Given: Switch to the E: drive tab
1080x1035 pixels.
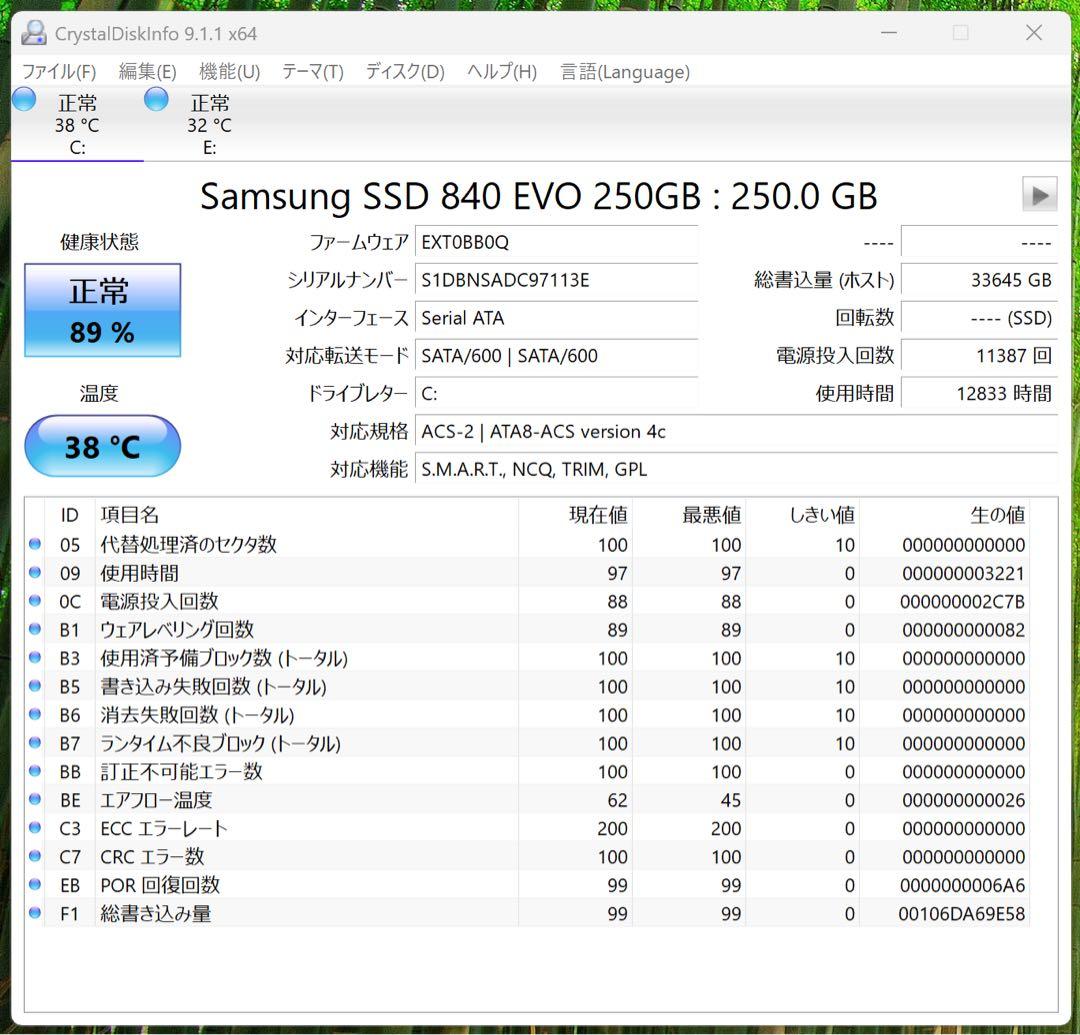Looking at the screenshot, I should point(208,123).
